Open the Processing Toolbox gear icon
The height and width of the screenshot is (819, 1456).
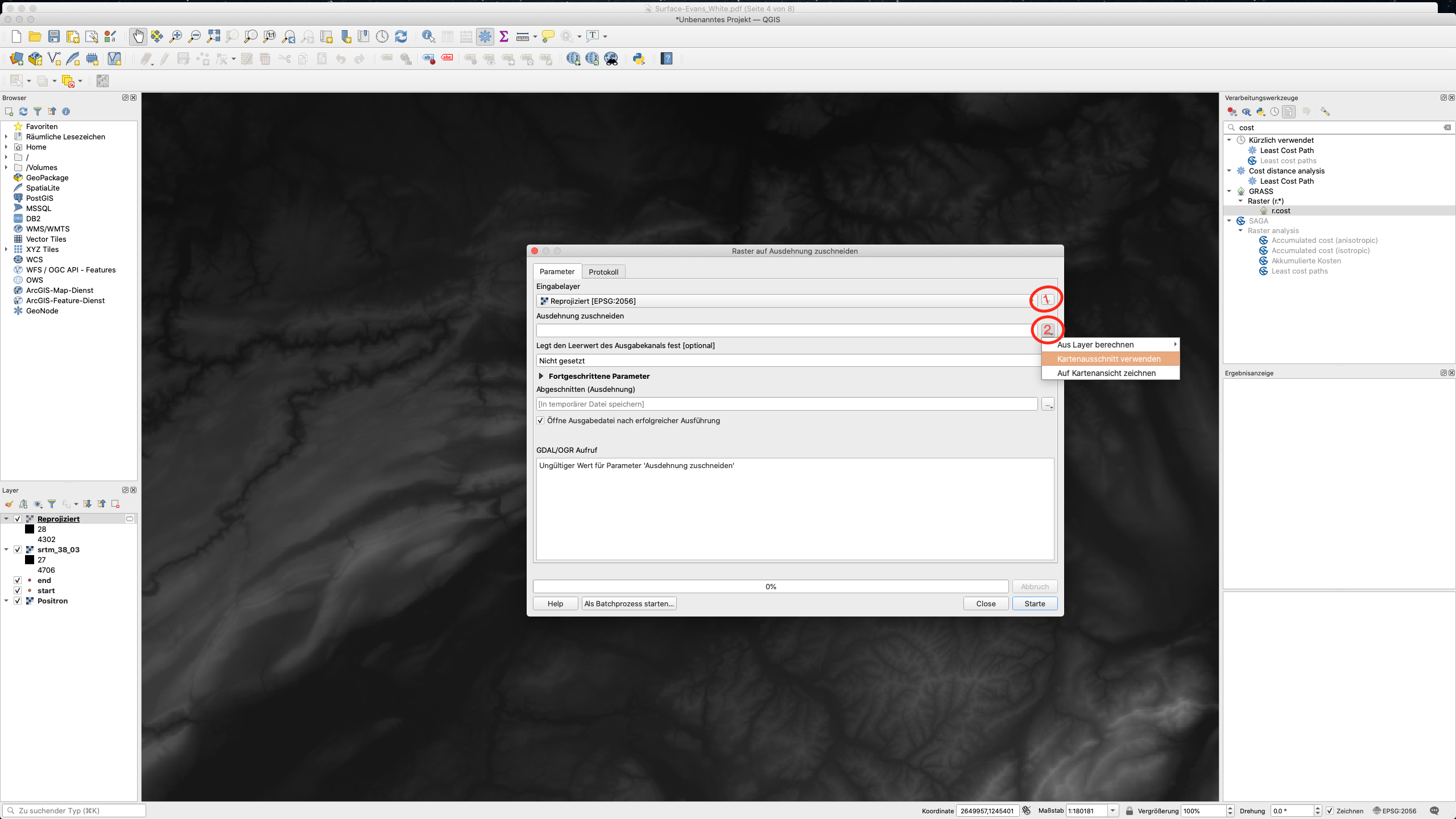pyautogui.click(x=485, y=36)
